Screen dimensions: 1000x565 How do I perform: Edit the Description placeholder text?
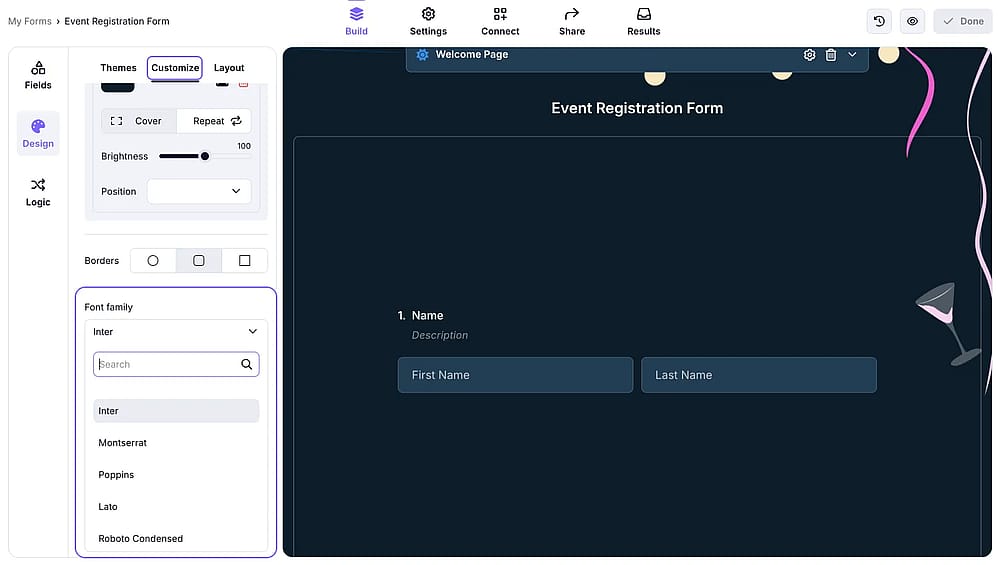coord(439,335)
